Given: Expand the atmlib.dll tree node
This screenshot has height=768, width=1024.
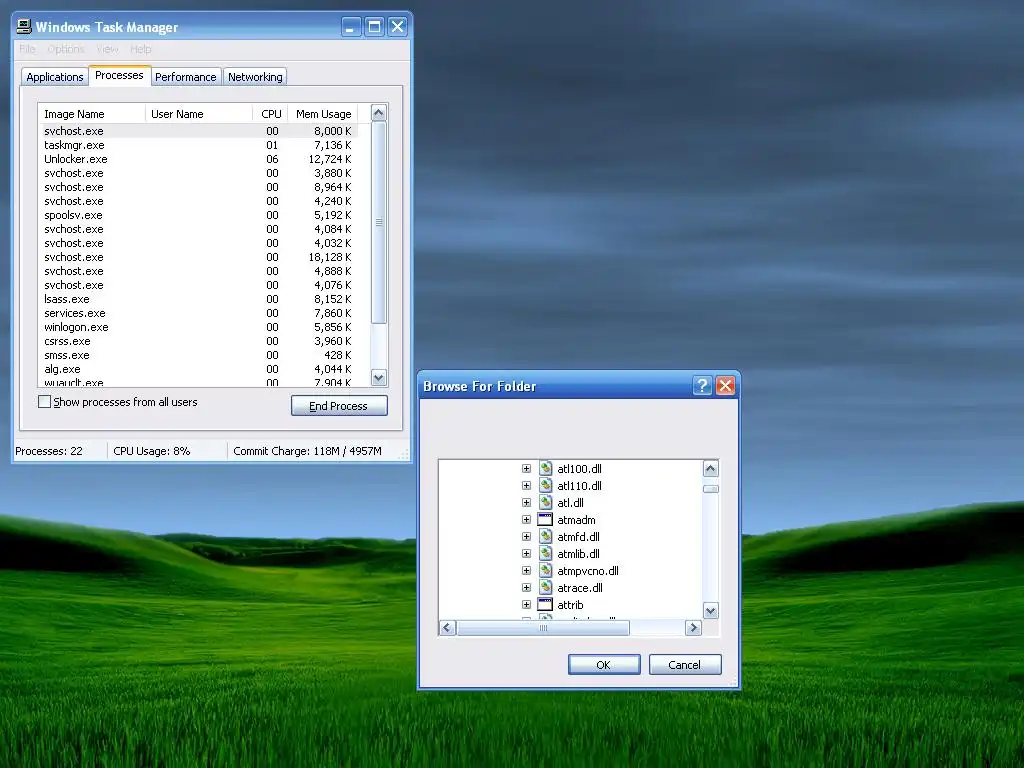Looking at the screenshot, I should pos(526,553).
